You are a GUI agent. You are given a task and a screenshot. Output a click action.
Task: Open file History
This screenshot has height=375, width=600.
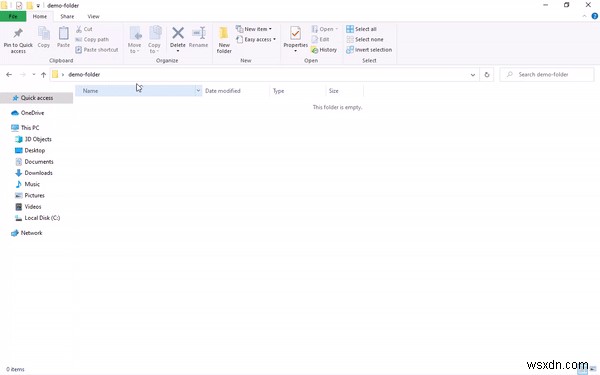click(x=324, y=50)
